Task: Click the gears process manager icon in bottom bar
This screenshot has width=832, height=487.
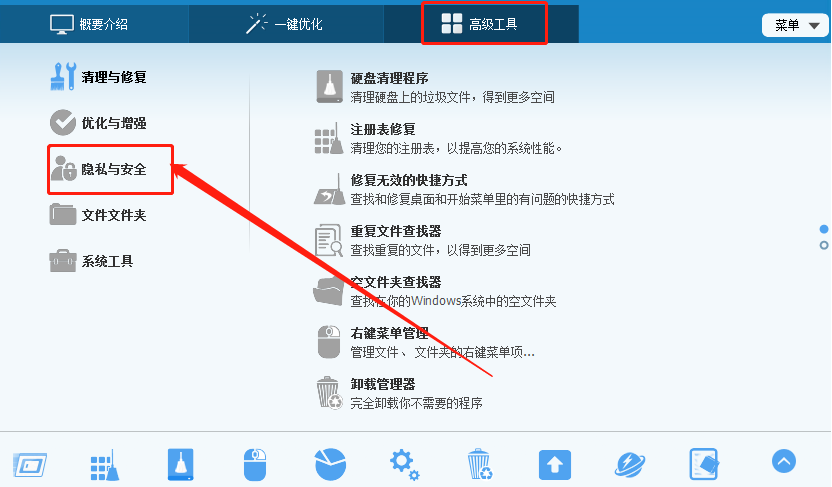Action: (404, 464)
